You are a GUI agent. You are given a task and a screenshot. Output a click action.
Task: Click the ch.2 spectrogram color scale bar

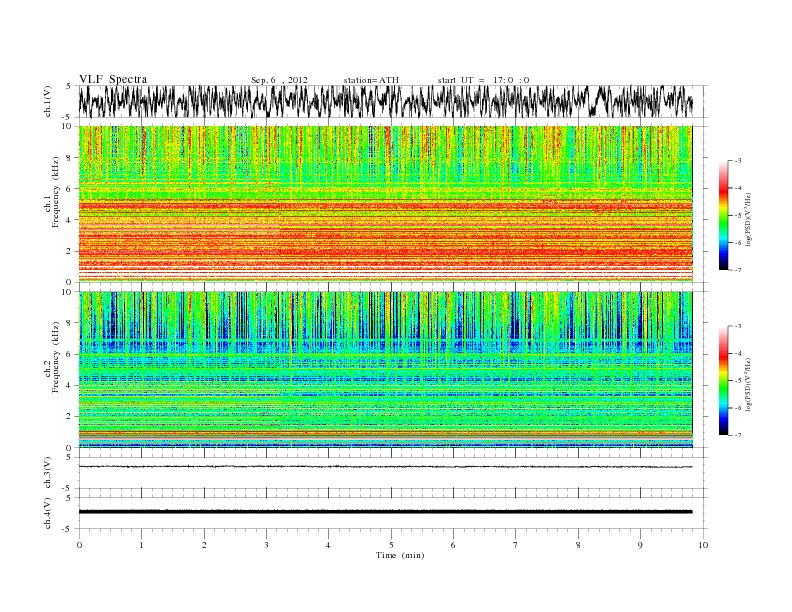723,380
